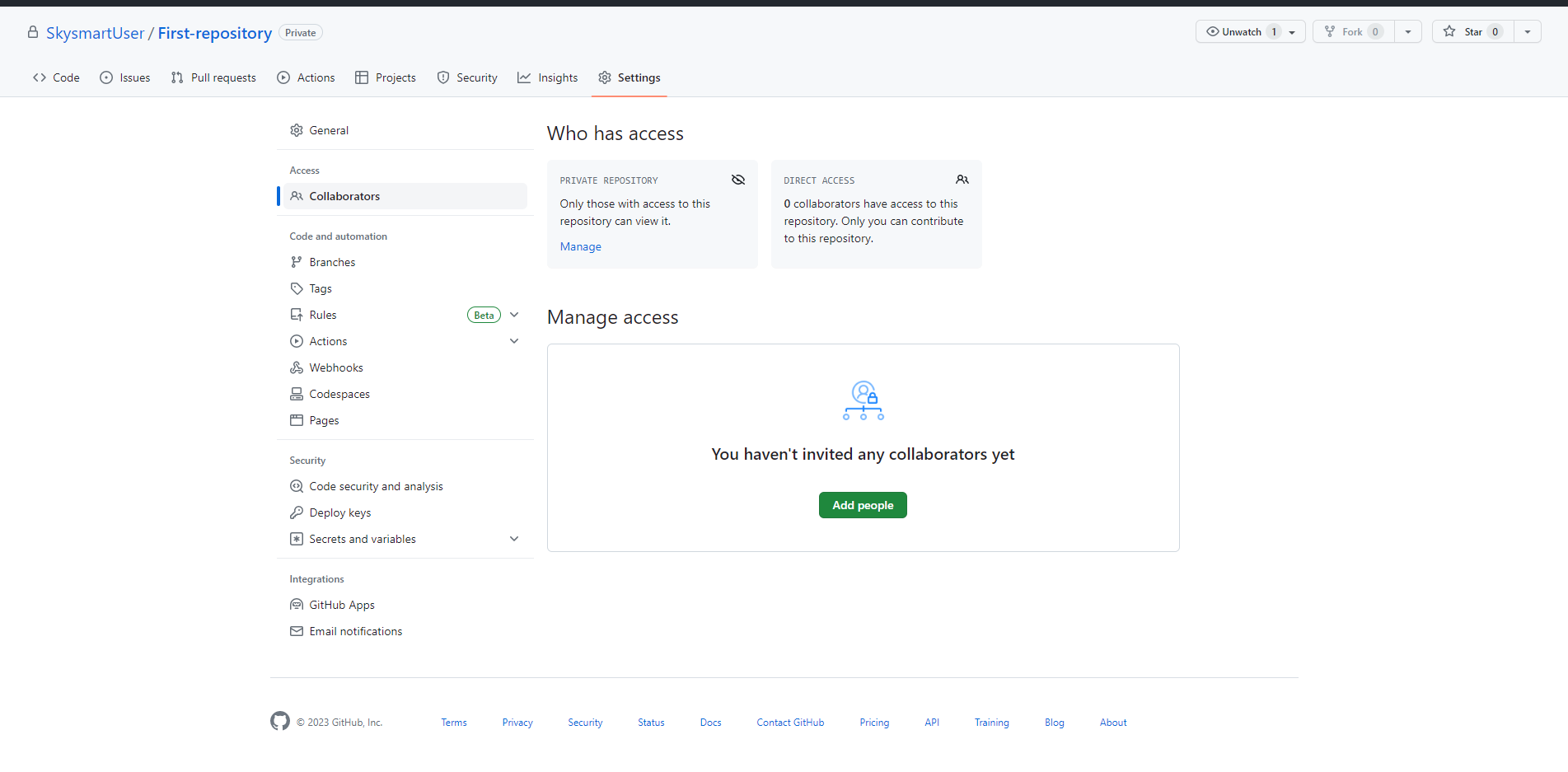The image size is (1568, 772).
Task: Click the Email notifications envelope icon
Action: pos(297,631)
